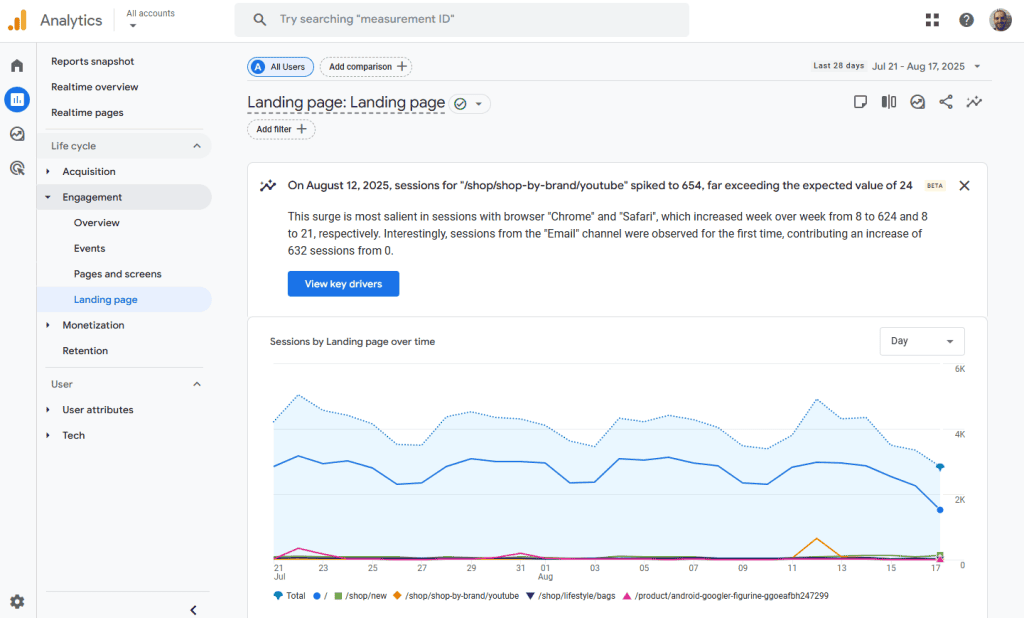This screenshot has height=618, width=1024.
Task: Open the Insights sparkline icon
Action: pyautogui.click(x=974, y=102)
